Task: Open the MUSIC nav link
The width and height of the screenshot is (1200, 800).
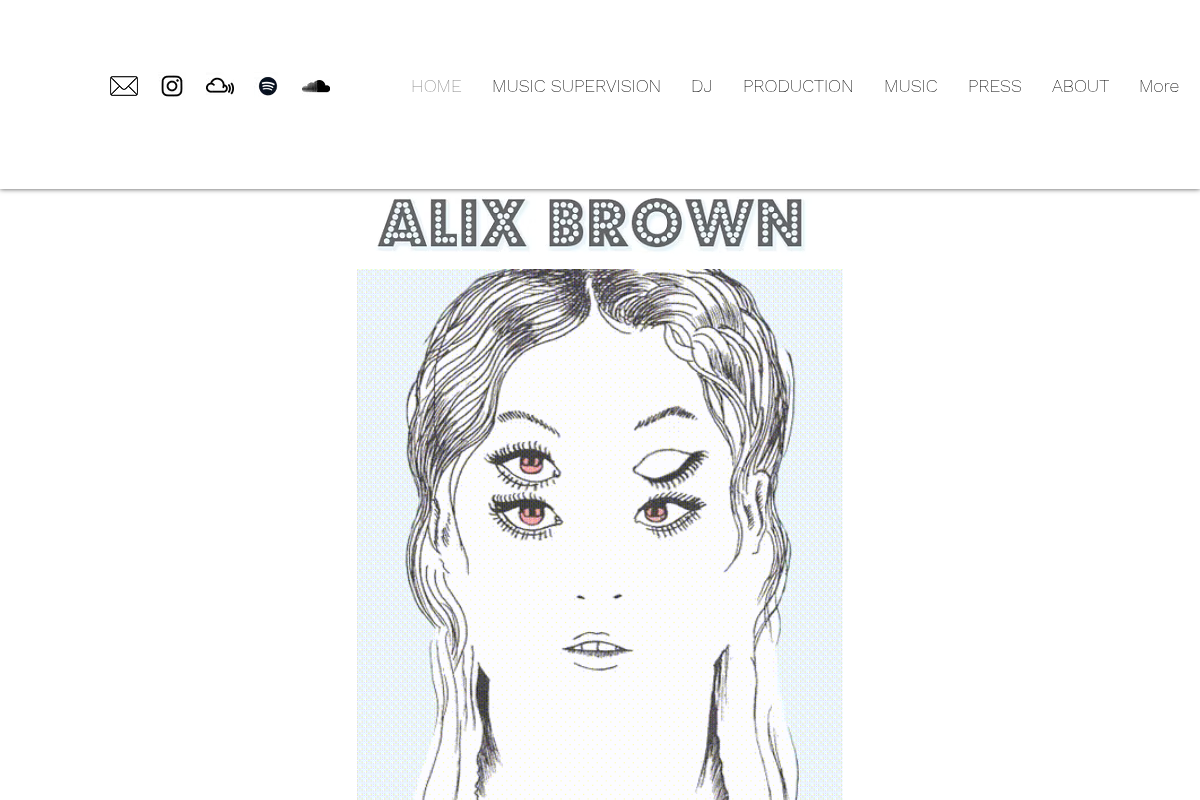Action: click(x=911, y=86)
